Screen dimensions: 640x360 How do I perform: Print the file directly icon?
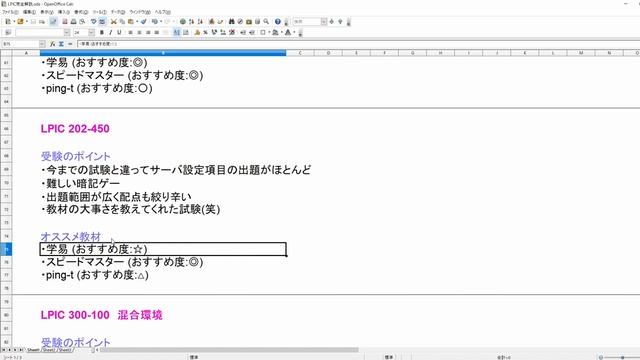[73, 22]
